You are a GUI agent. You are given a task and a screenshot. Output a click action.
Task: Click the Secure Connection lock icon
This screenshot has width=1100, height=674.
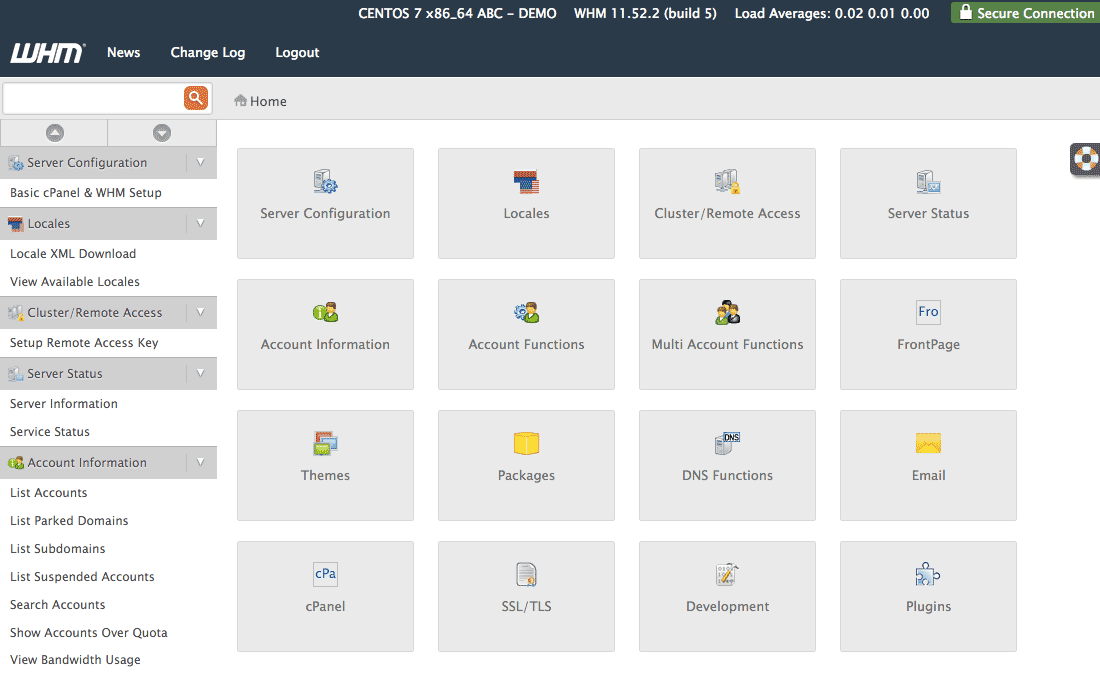(x=966, y=12)
